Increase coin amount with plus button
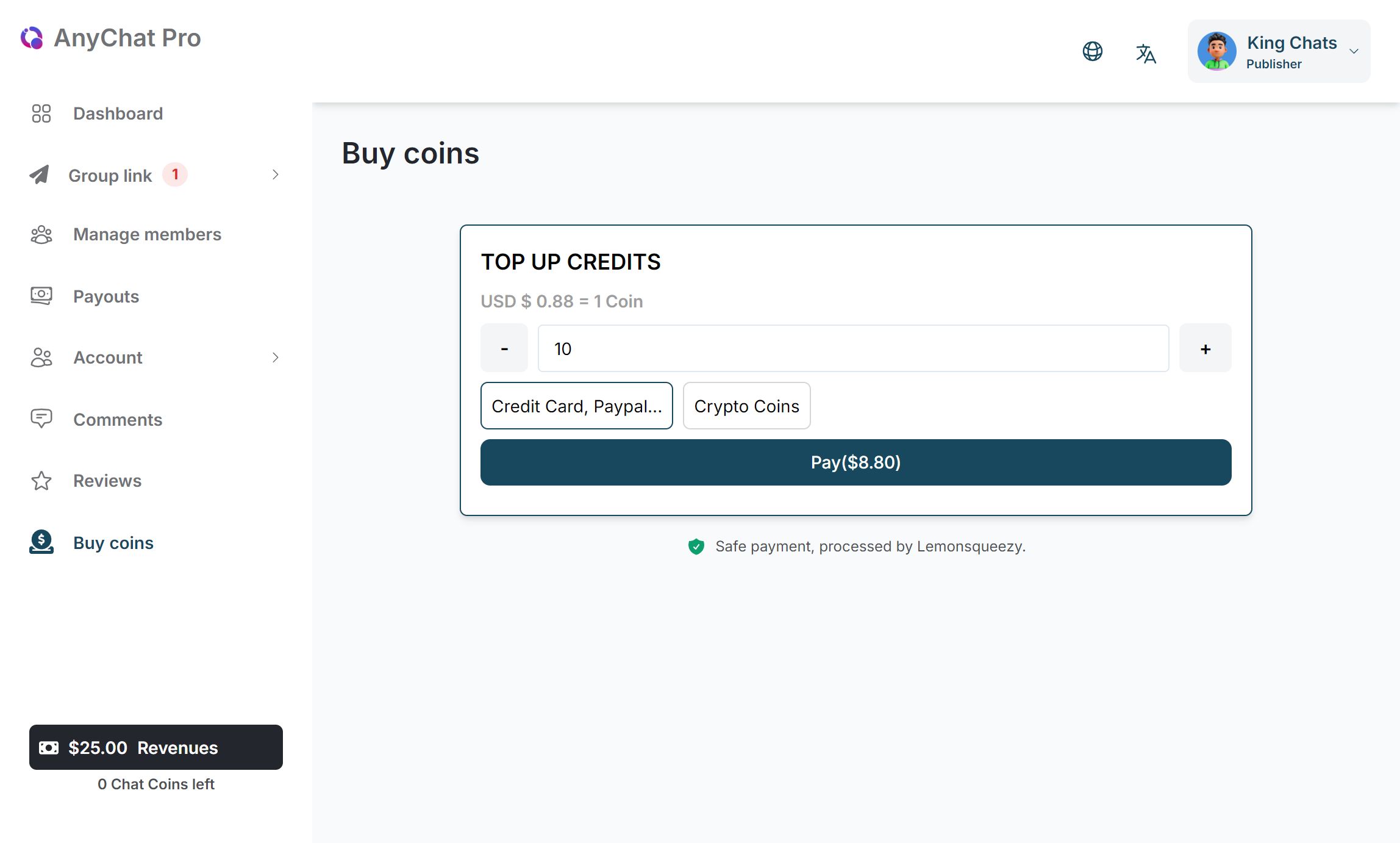 1205,348
